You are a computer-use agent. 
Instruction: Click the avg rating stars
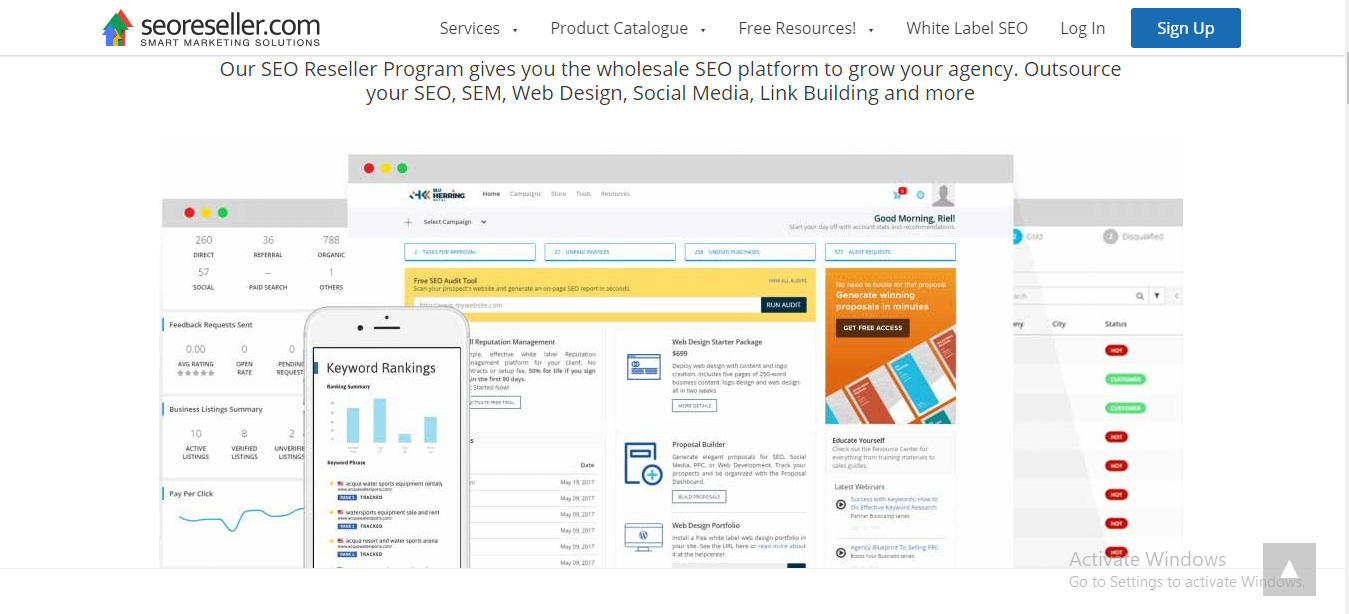(196, 373)
